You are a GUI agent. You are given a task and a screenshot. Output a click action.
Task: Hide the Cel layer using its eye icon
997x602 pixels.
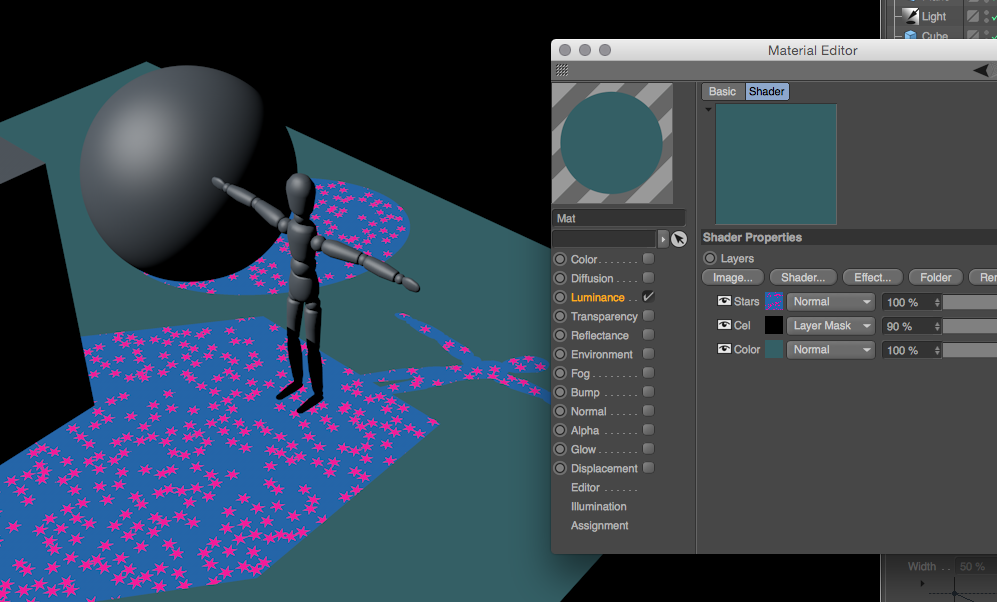tap(723, 325)
